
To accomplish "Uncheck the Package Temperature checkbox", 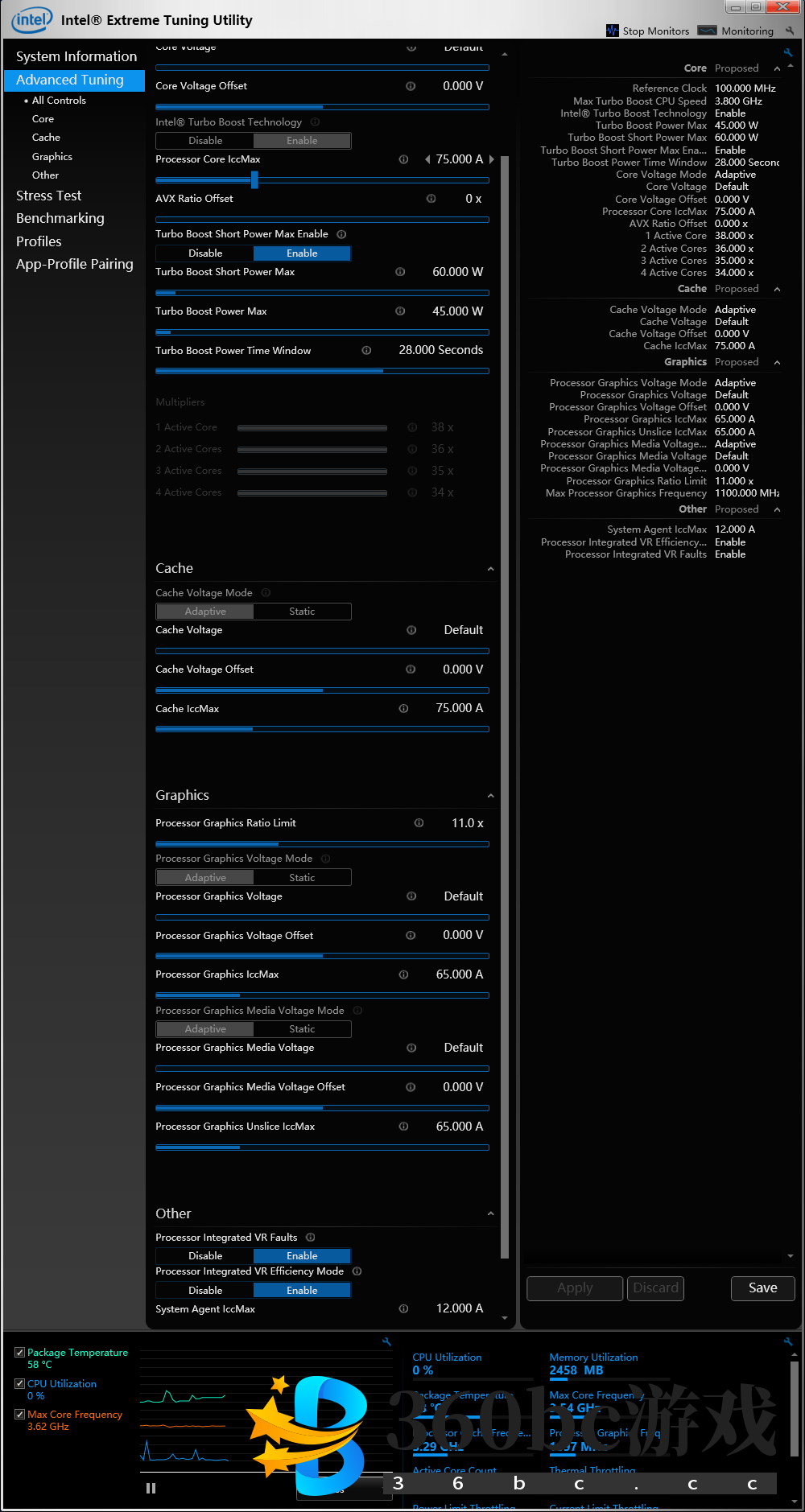I will point(20,1353).
